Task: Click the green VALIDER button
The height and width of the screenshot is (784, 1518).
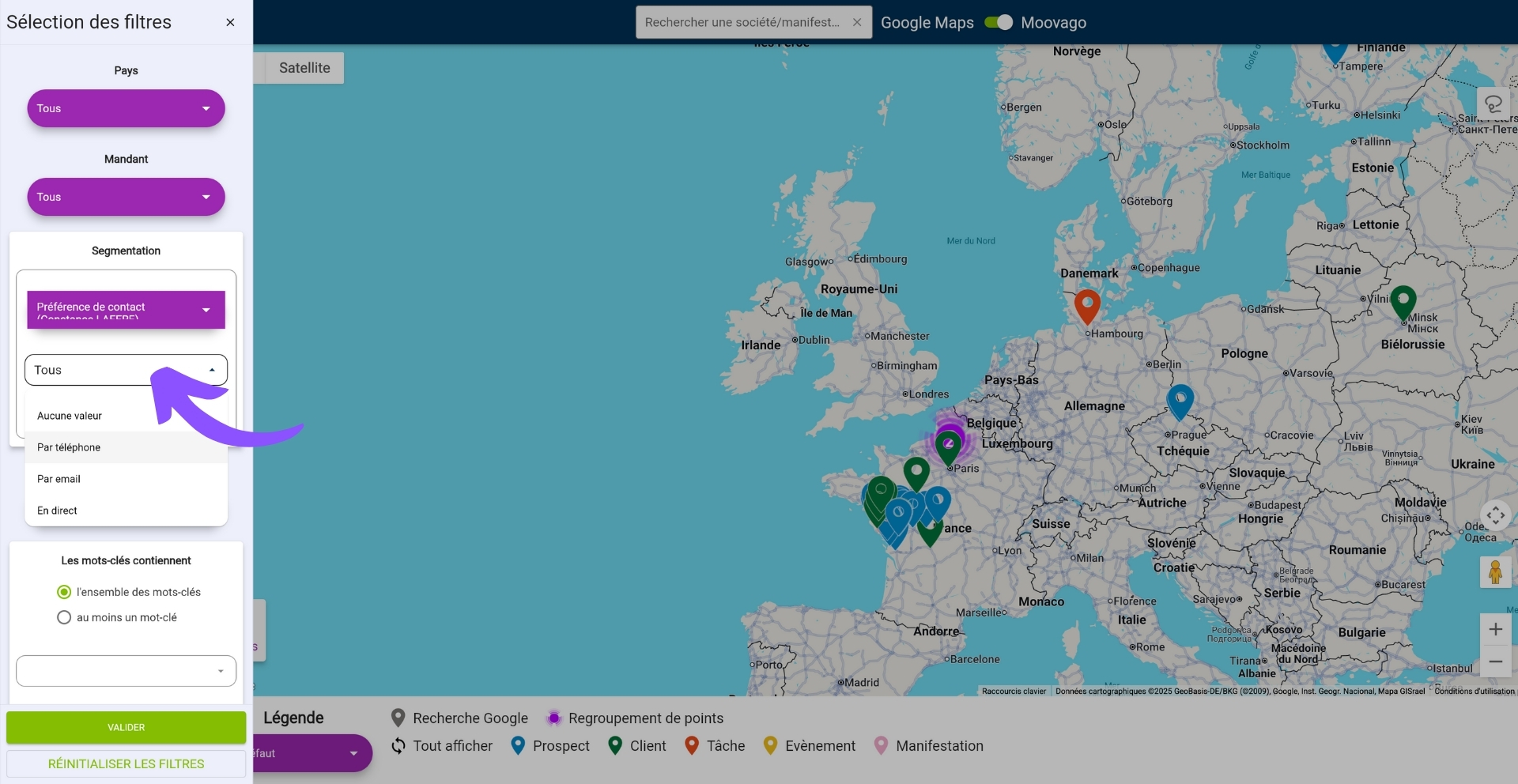Action: (126, 727)
